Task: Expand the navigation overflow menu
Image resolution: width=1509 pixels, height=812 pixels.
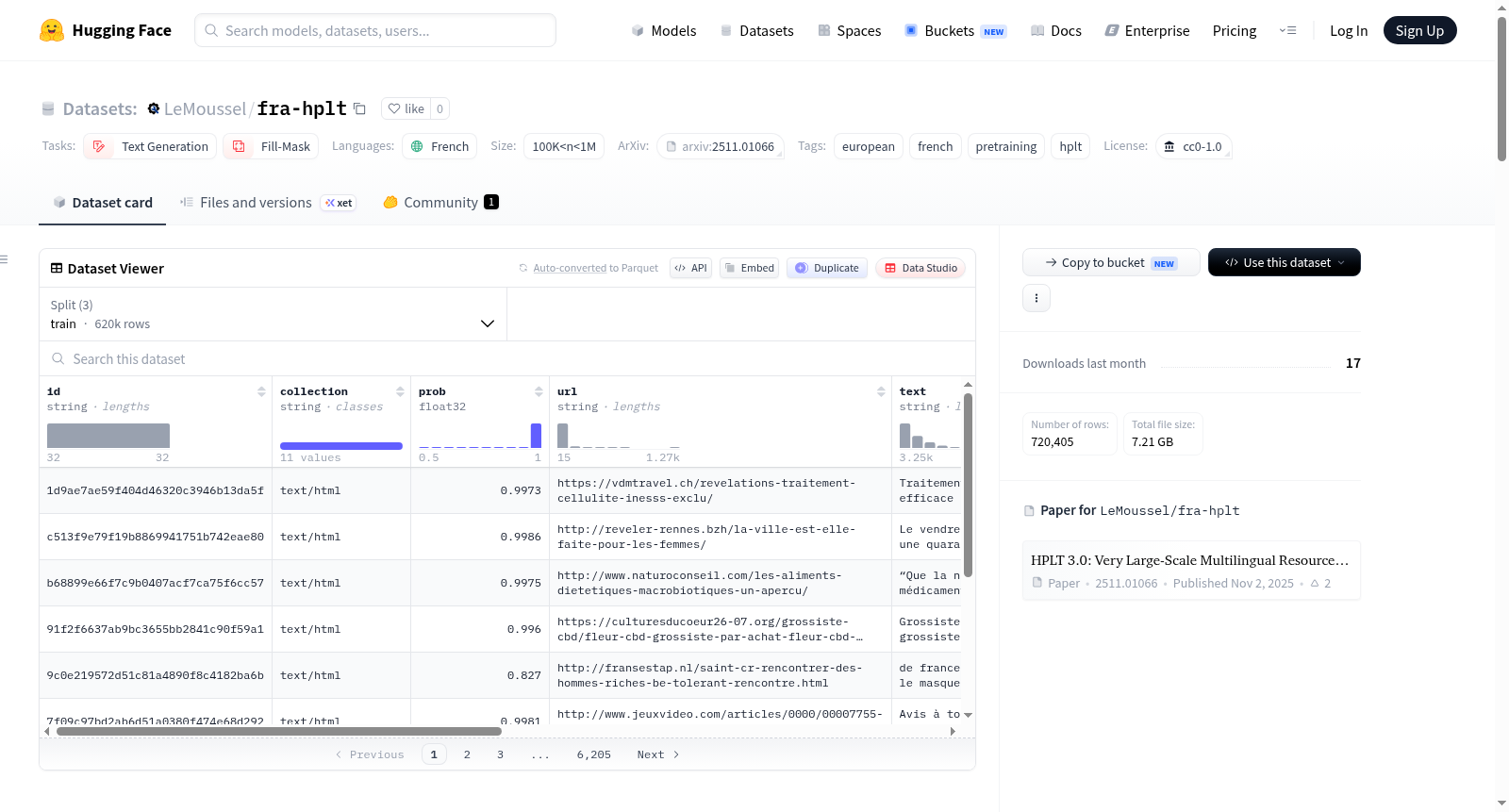Action: coord(1287,30)
